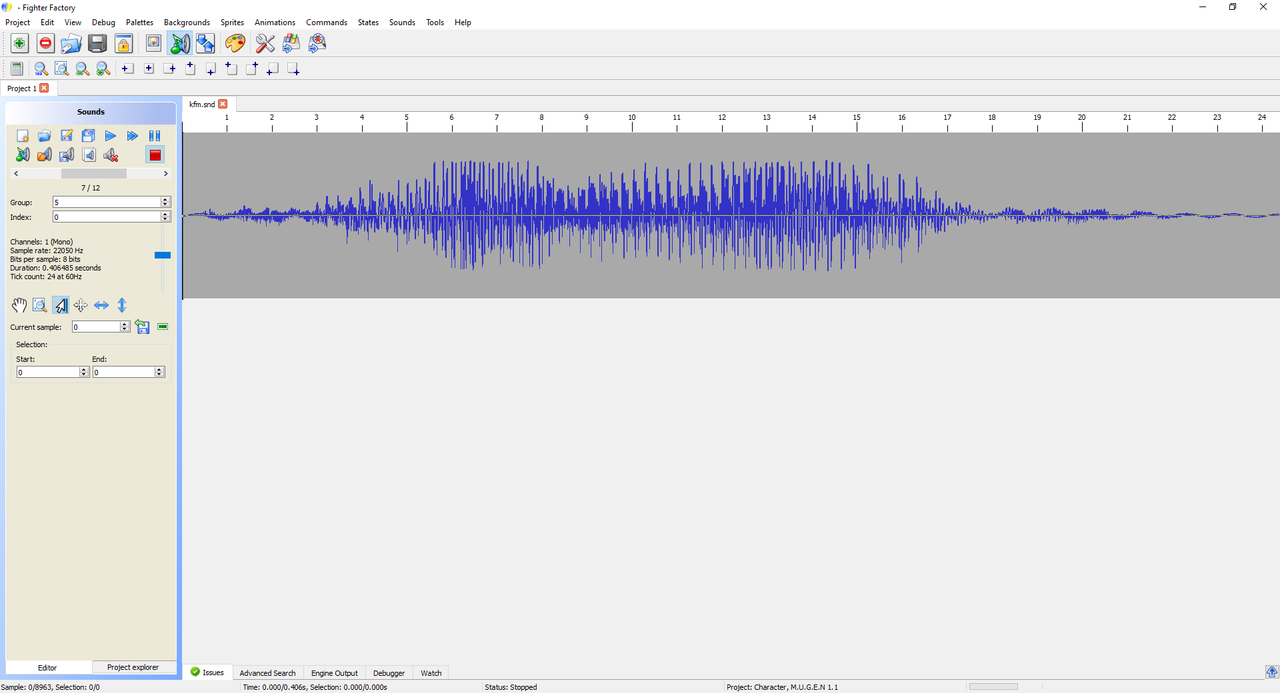Open the Advanced Search tab

267,673
